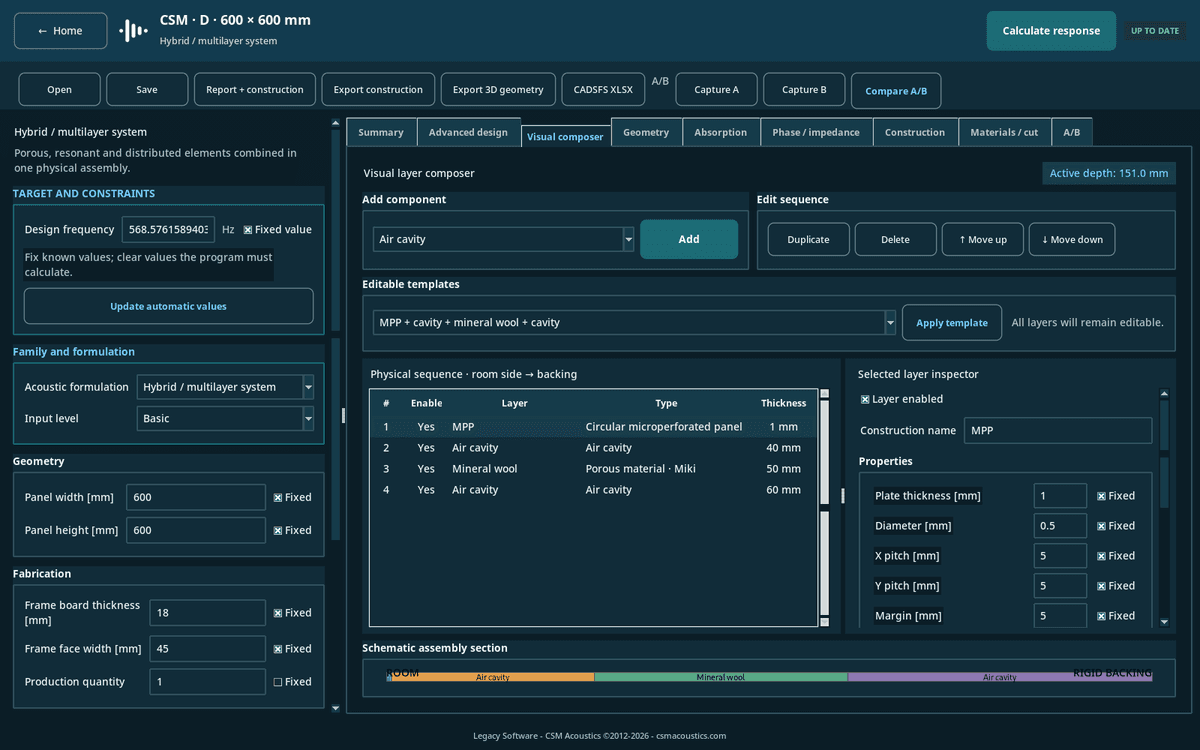Open the Materials / cut tab
This screenshot has width=1200, height=750.
[1004, 132]
